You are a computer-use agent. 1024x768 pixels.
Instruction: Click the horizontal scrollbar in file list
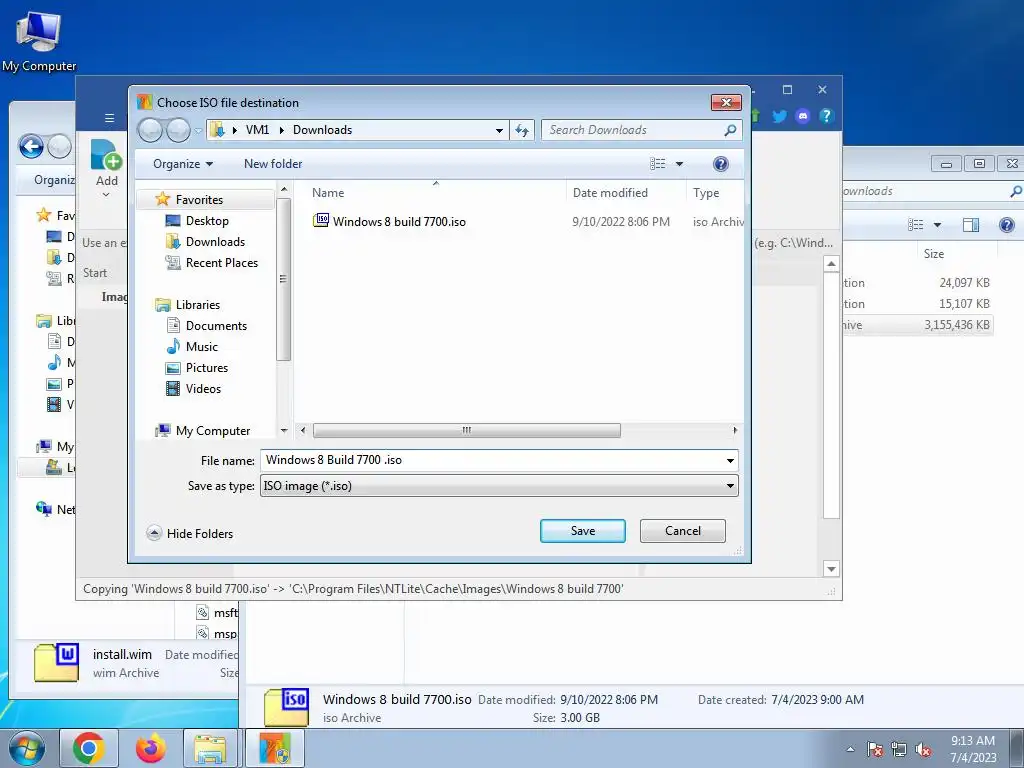pyautogui.click(x=466, y=430)
